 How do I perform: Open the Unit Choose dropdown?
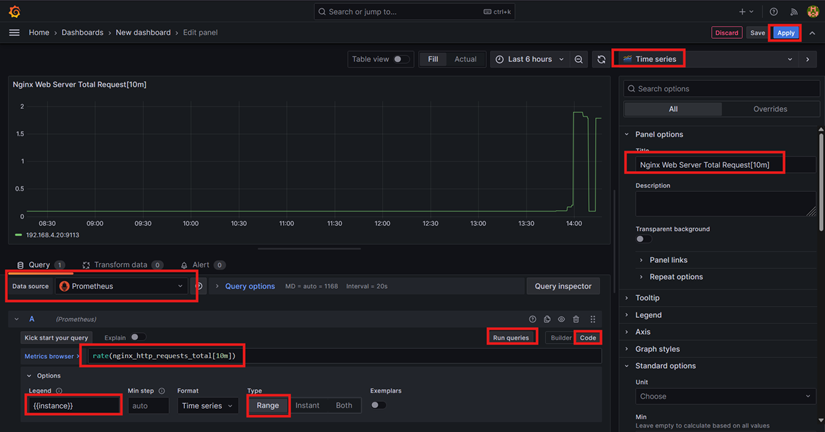pyautogui.click(x=726, y=396)
